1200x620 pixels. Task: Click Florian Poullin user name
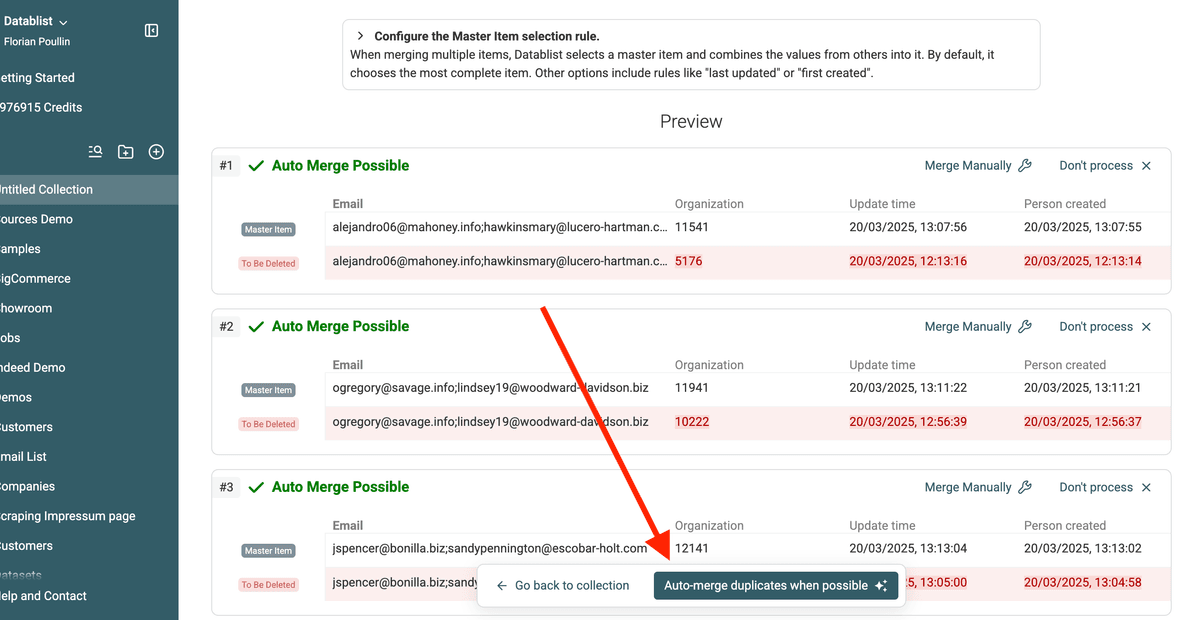[x=37, y=42]
